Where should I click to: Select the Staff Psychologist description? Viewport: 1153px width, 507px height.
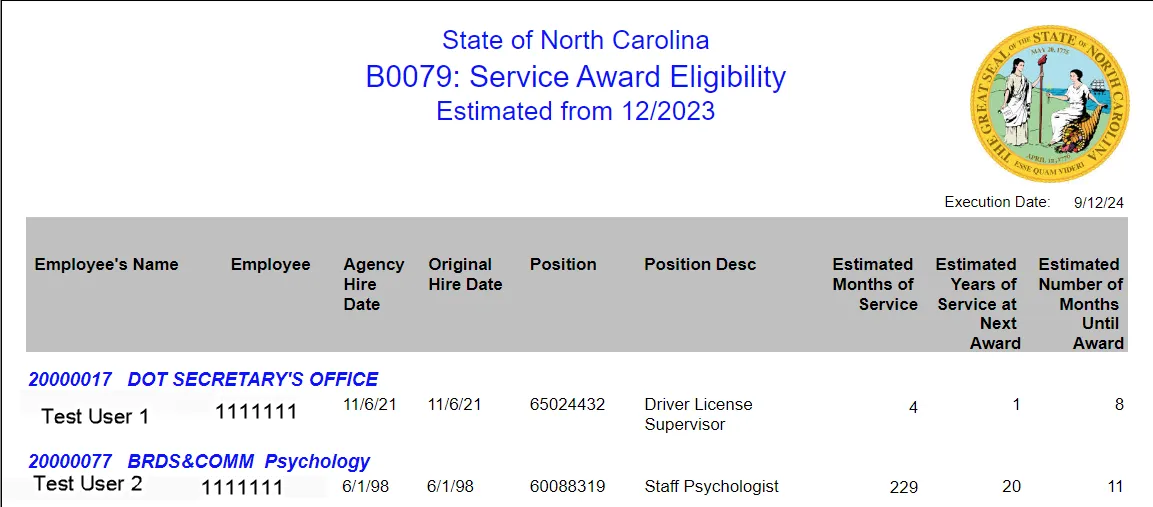[x=711, y=487]
